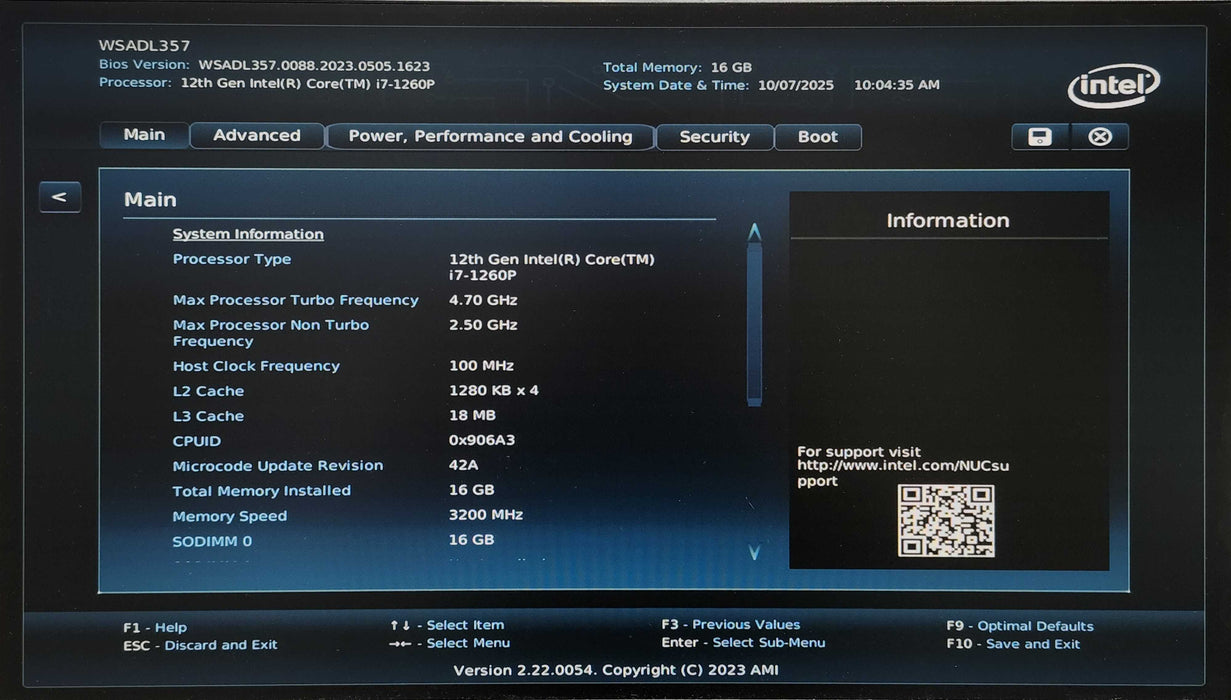Click F10 Save and Exit
The width and height of the screenshot is (1231, 700).
[1013, 644]
